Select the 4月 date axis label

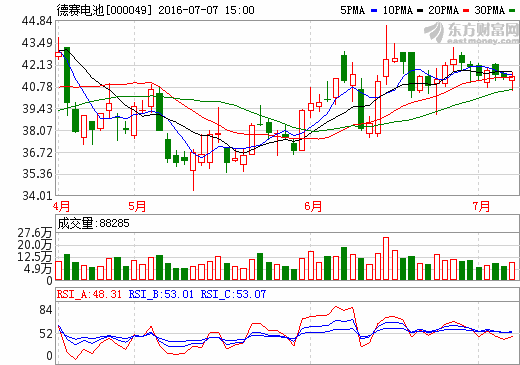61,207
